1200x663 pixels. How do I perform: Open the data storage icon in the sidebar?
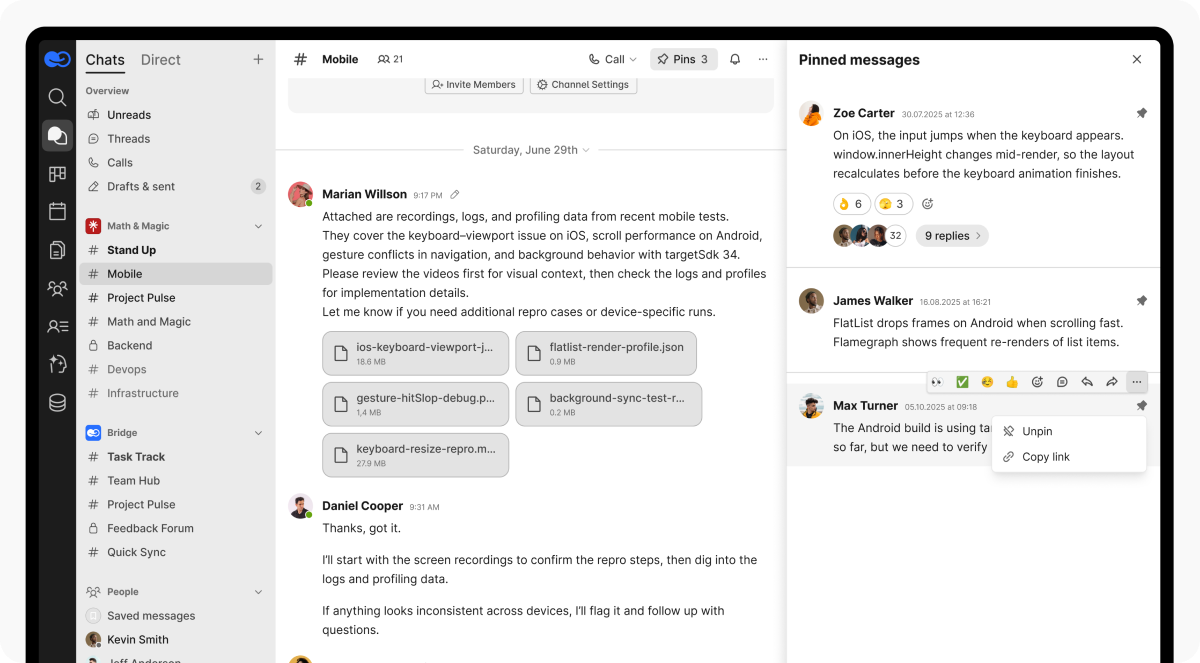[57, 402]
